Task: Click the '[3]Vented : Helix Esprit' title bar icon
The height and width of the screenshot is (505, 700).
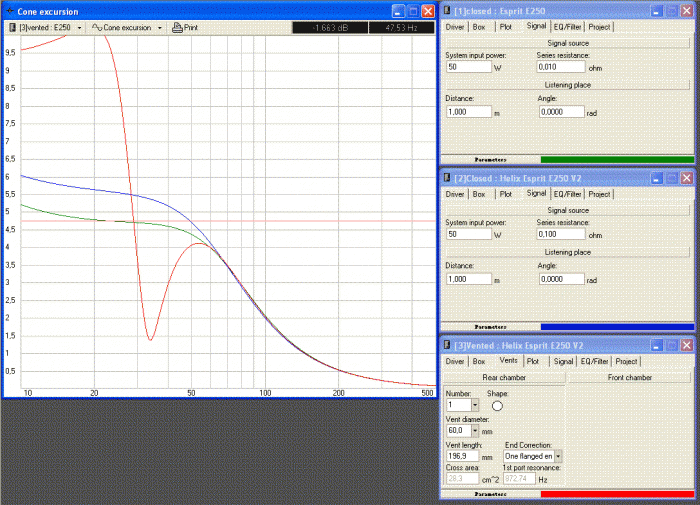Action: [449, 345]
